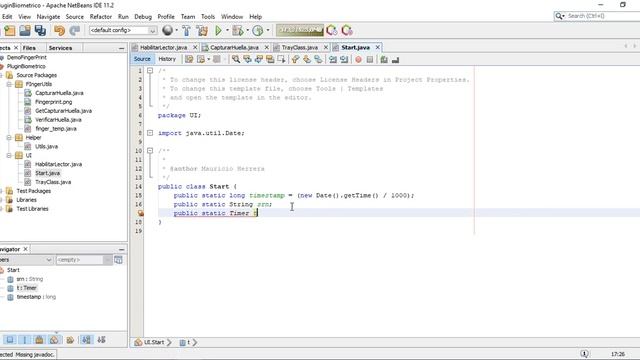Screen dimensions: 640x360
Task: Switch to TrayClass.java editor tab
Action: pos(300,48)
